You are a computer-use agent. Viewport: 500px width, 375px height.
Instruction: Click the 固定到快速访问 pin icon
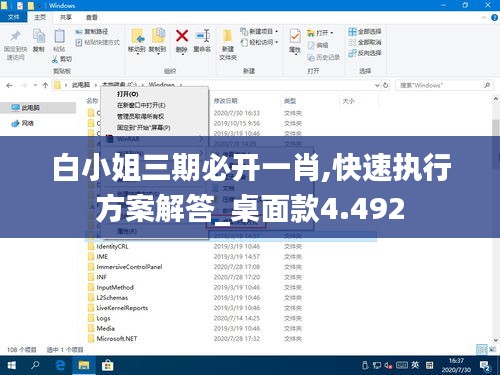pos(15,36)
